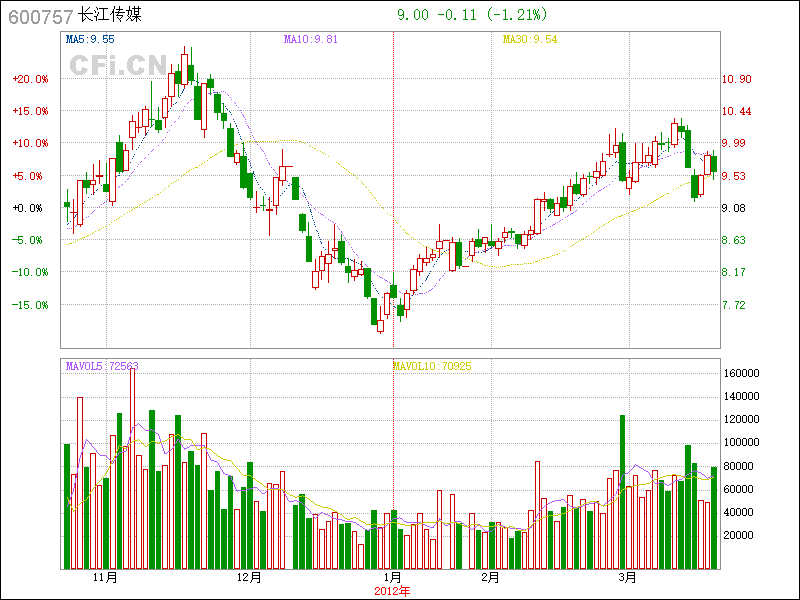Click the 1月 time axis label
The image size is (800, 600).
pyautogui.click(x=393, y=578)
